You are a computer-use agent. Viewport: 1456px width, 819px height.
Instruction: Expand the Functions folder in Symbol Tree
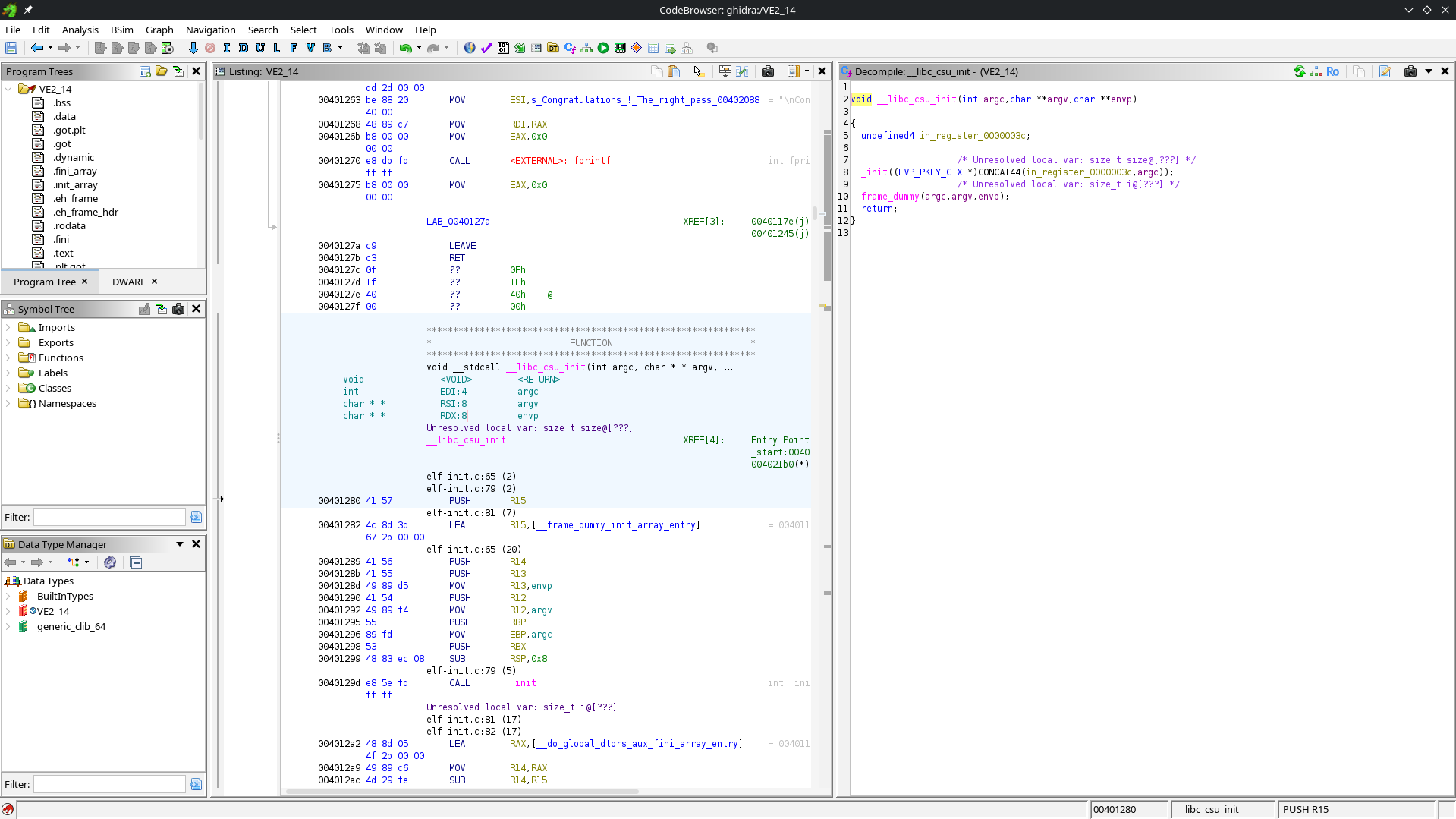8,358
